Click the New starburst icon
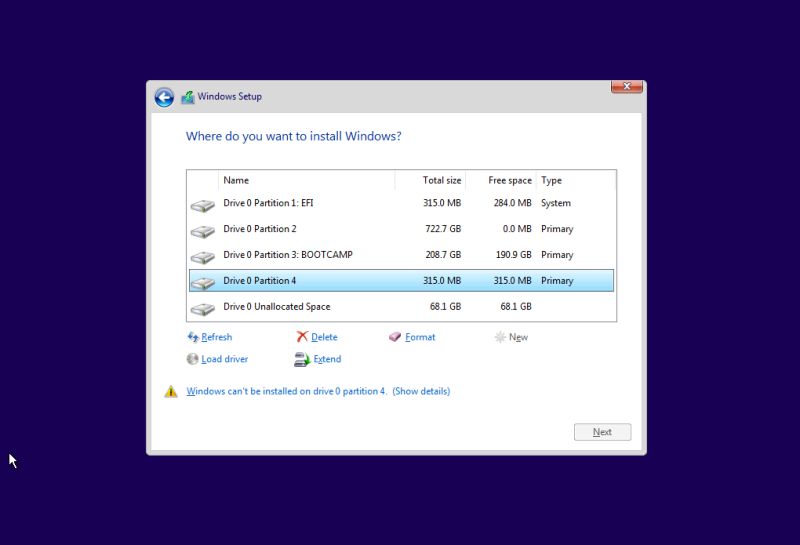Screen dimensions: 800x545 [x=500, y=337]
